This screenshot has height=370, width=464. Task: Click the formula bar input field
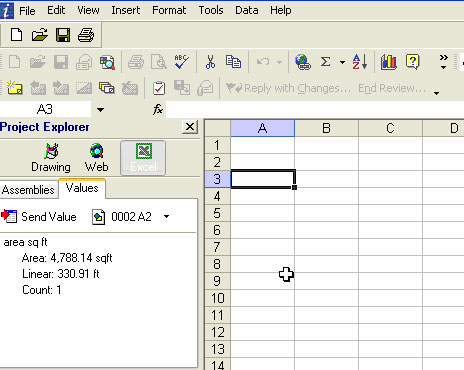315,109
